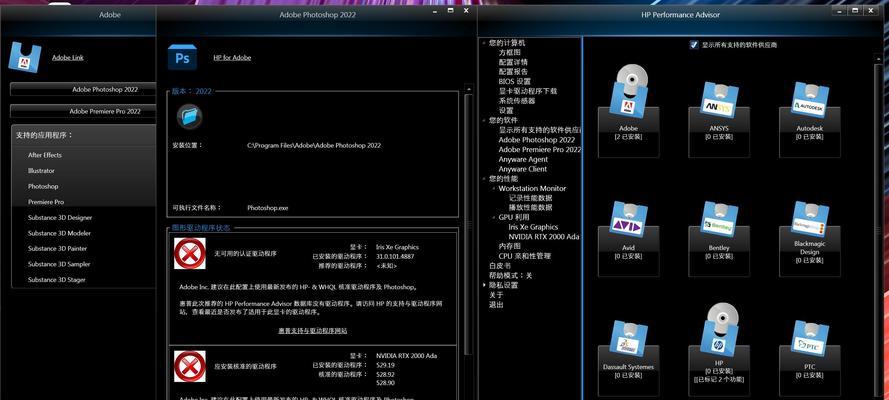Open 白皮书 in the tree
The height and width of the screenshot is (400, 889).
coord(500,266)
